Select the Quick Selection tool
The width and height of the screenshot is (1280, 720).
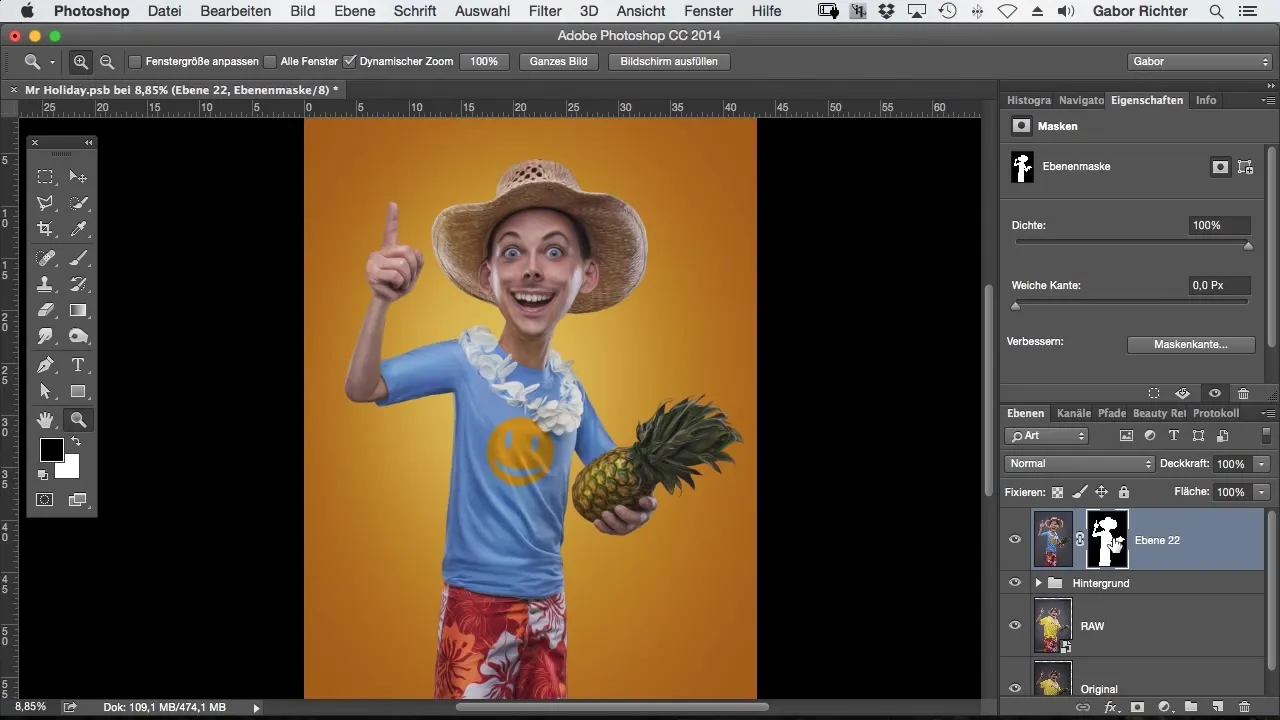click(x=78, y=203)
